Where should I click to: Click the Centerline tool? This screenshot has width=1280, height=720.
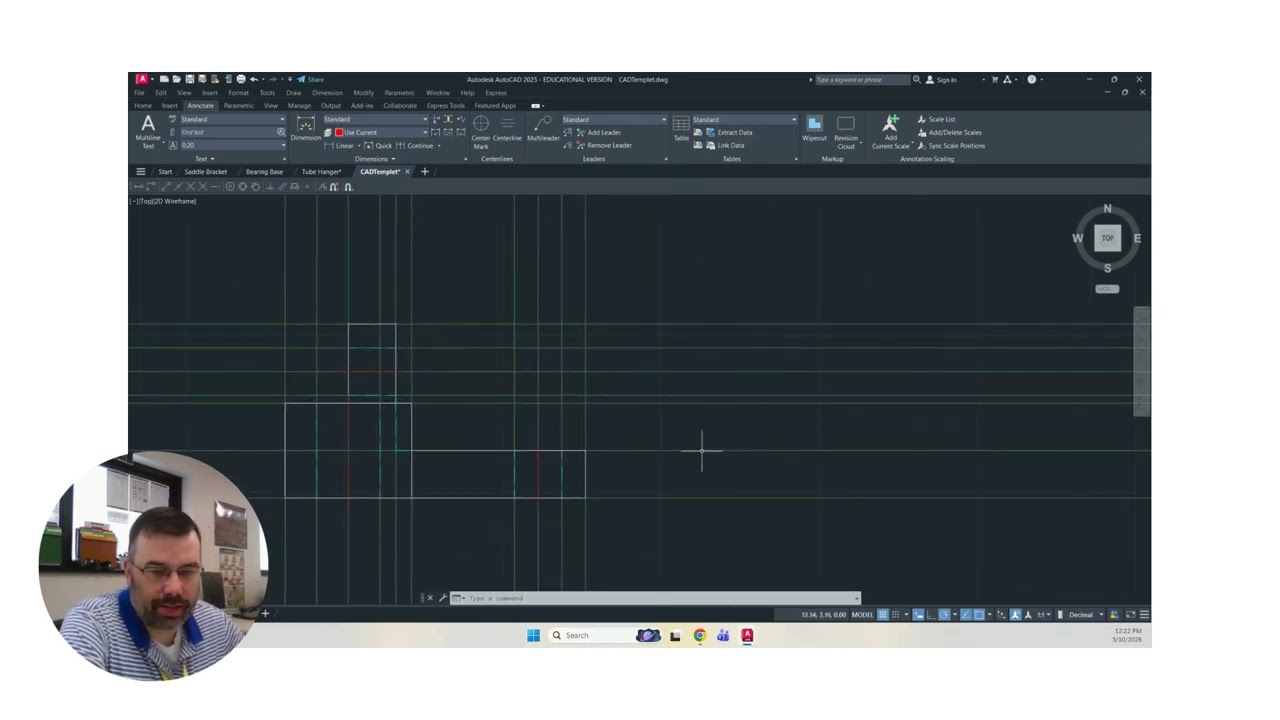[x=507, y=128]
